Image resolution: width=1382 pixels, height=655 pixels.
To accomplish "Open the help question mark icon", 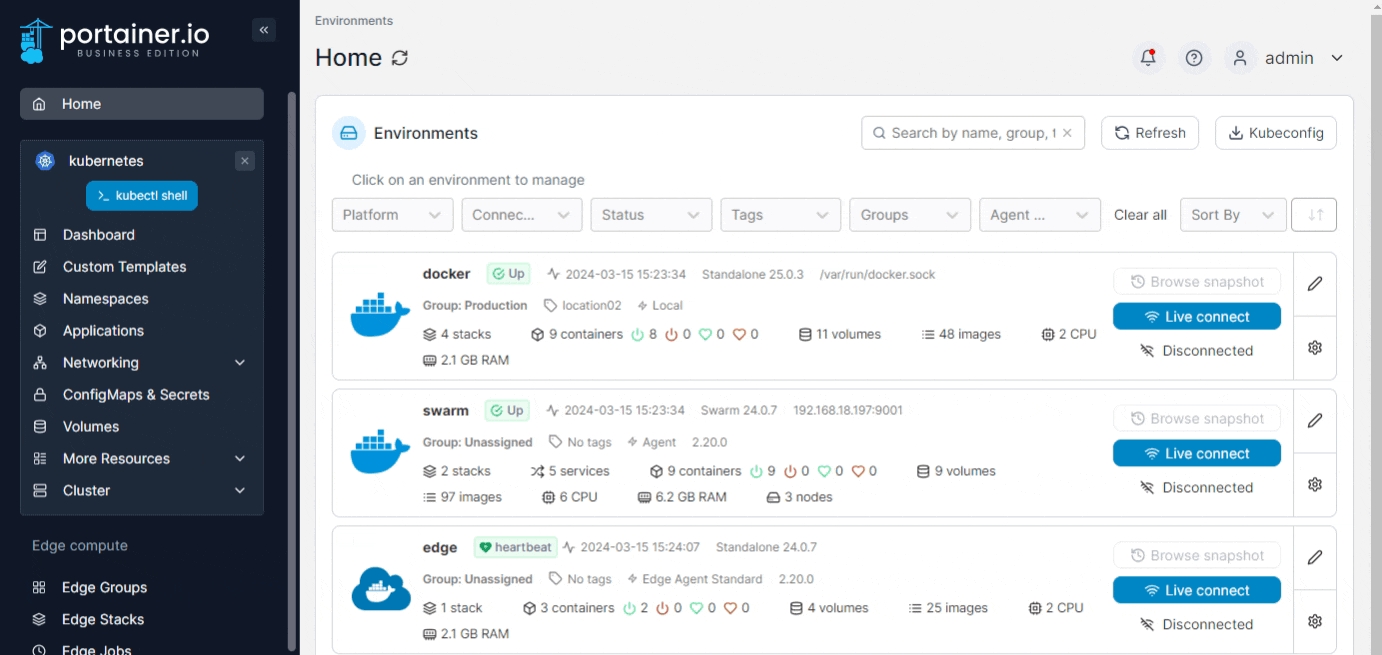I will [1194, 58].
